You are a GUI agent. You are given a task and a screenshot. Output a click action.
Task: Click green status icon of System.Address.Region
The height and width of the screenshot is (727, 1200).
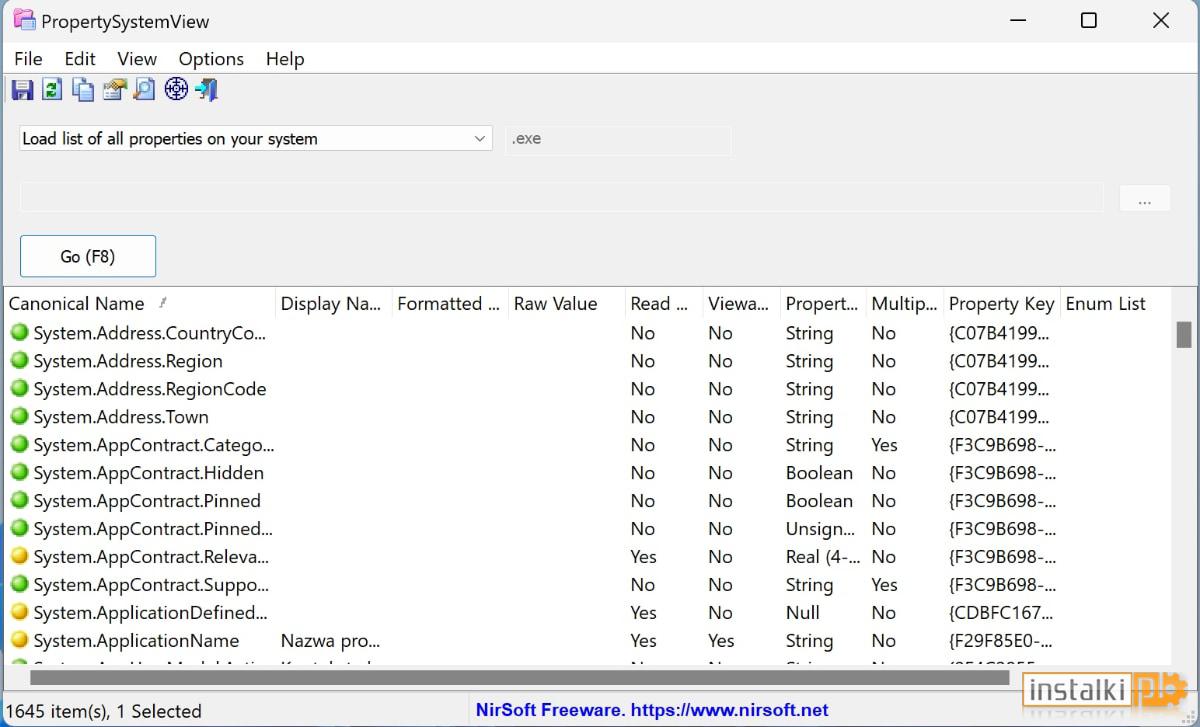tap(19, 361)
